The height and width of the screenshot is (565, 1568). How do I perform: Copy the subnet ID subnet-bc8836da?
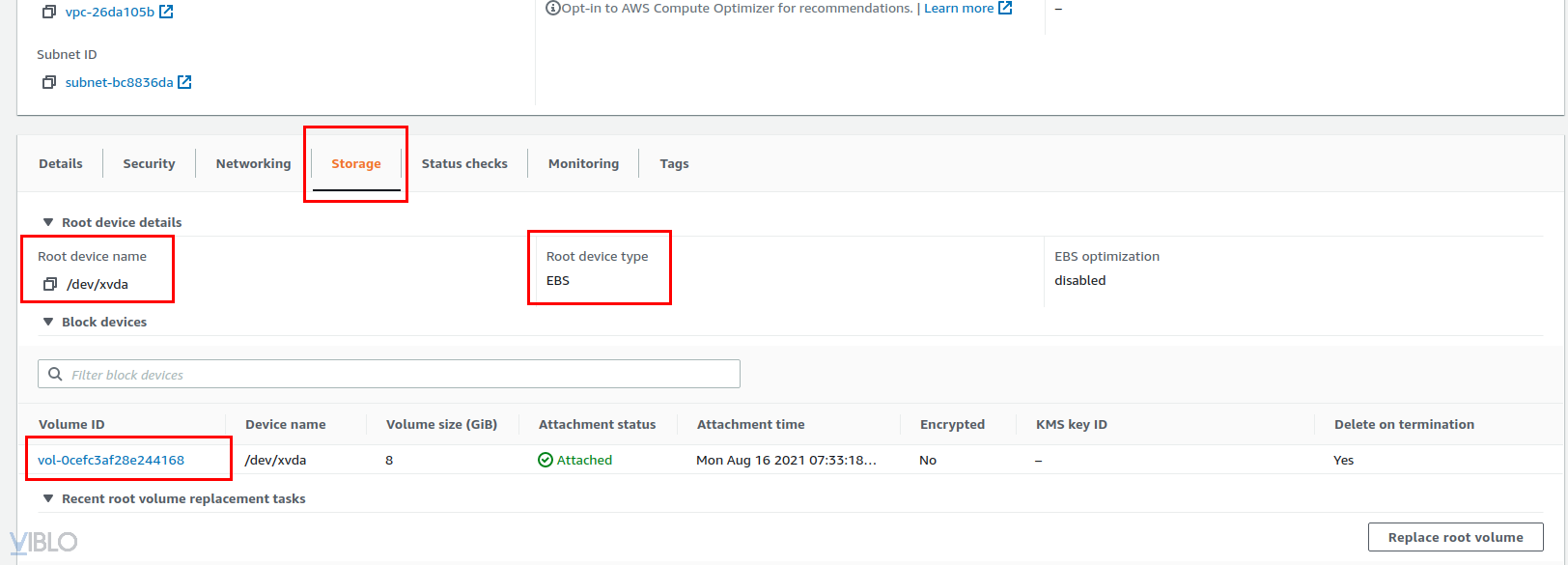(49, 82)
